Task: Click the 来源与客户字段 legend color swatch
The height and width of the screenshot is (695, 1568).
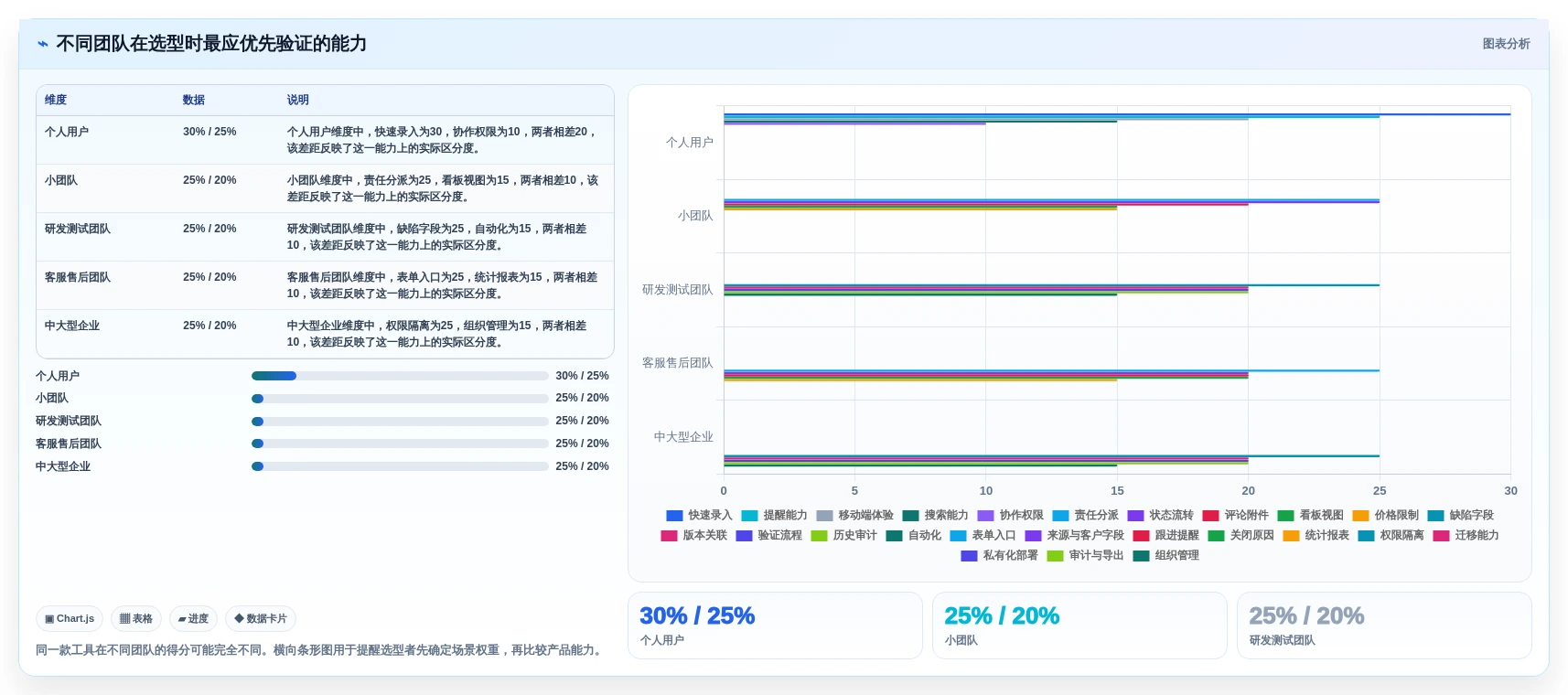Action: [1033, 536]
